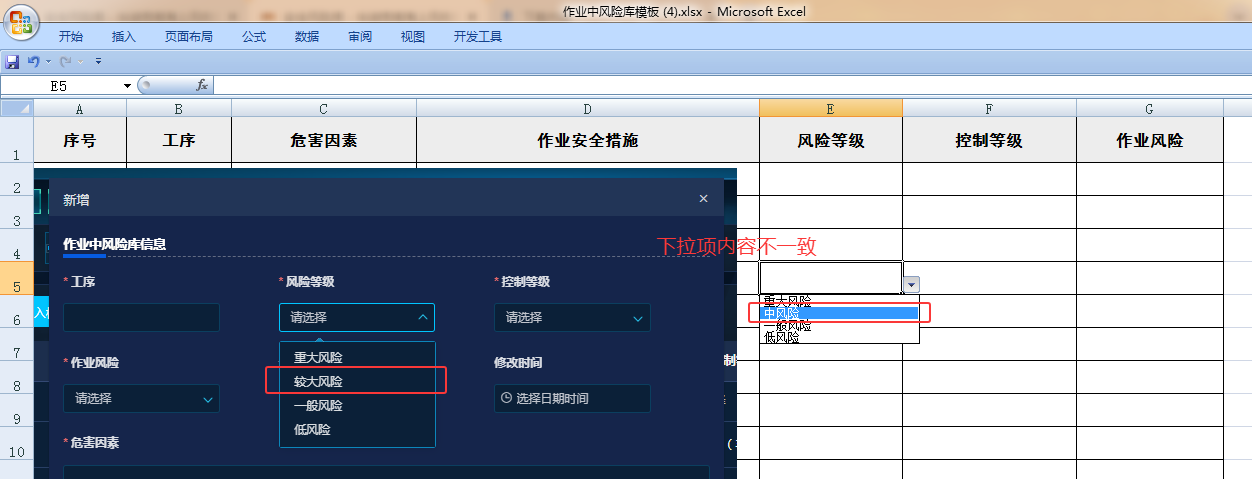Select 低风险 in the dialog dropdown list

point(312,430)
